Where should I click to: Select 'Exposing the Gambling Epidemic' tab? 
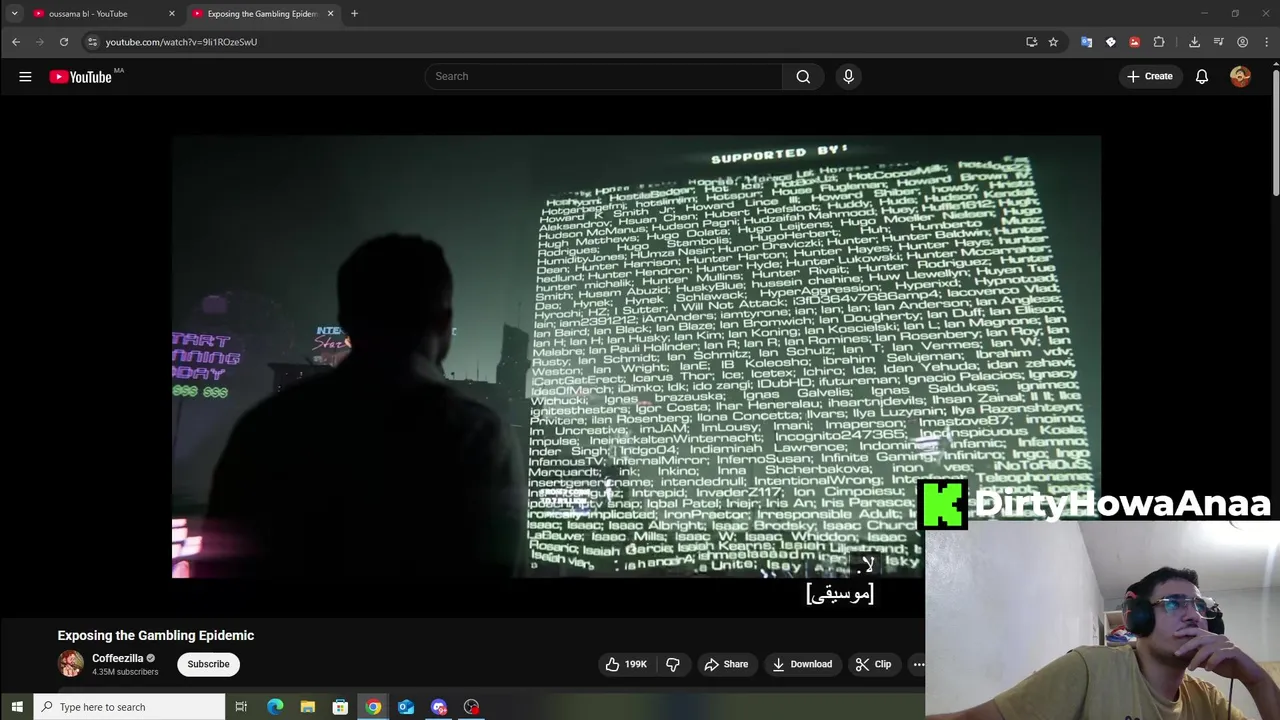[262, 14]
